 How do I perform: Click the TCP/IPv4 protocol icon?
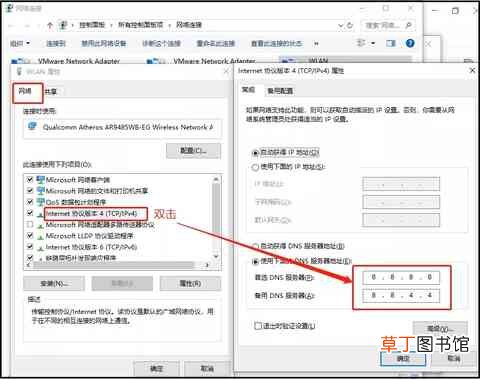(x=40, y=214)
